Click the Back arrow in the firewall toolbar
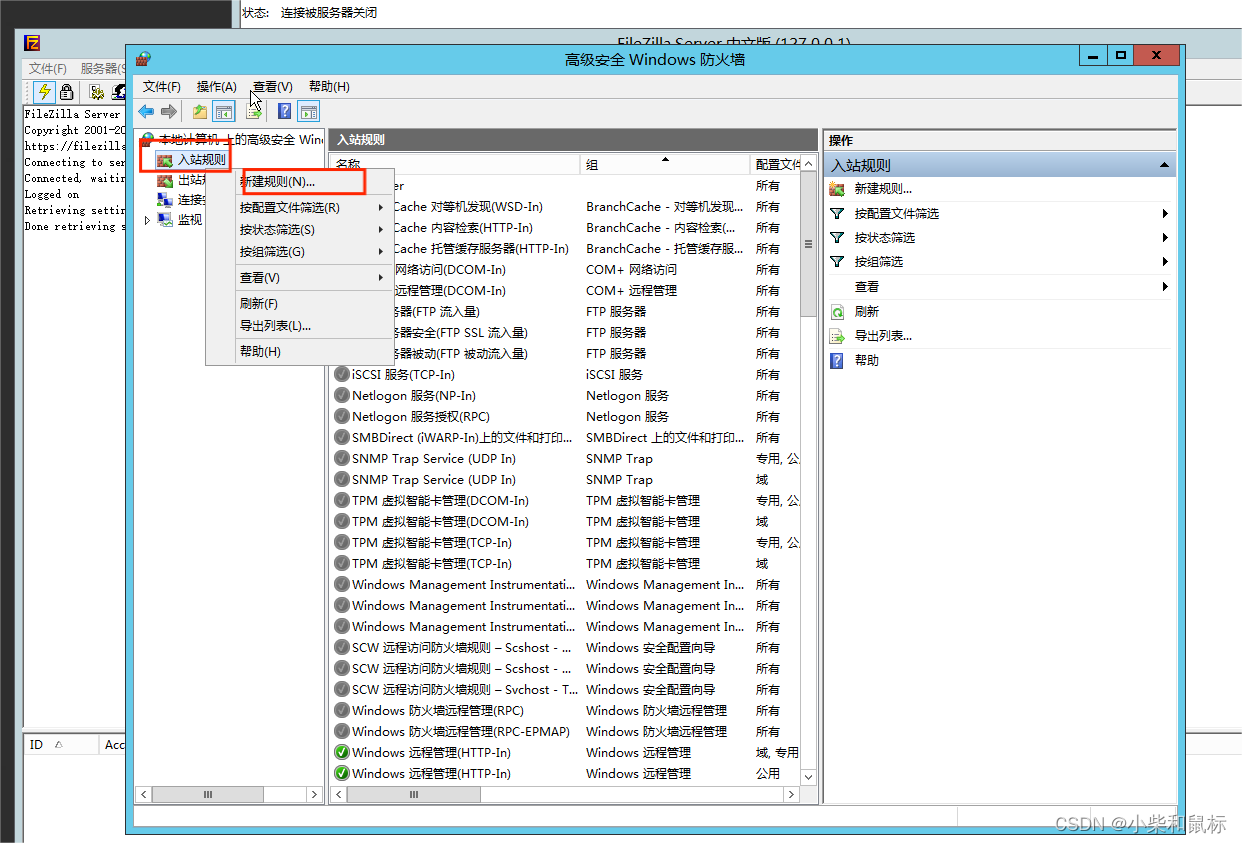 point(146,112)
